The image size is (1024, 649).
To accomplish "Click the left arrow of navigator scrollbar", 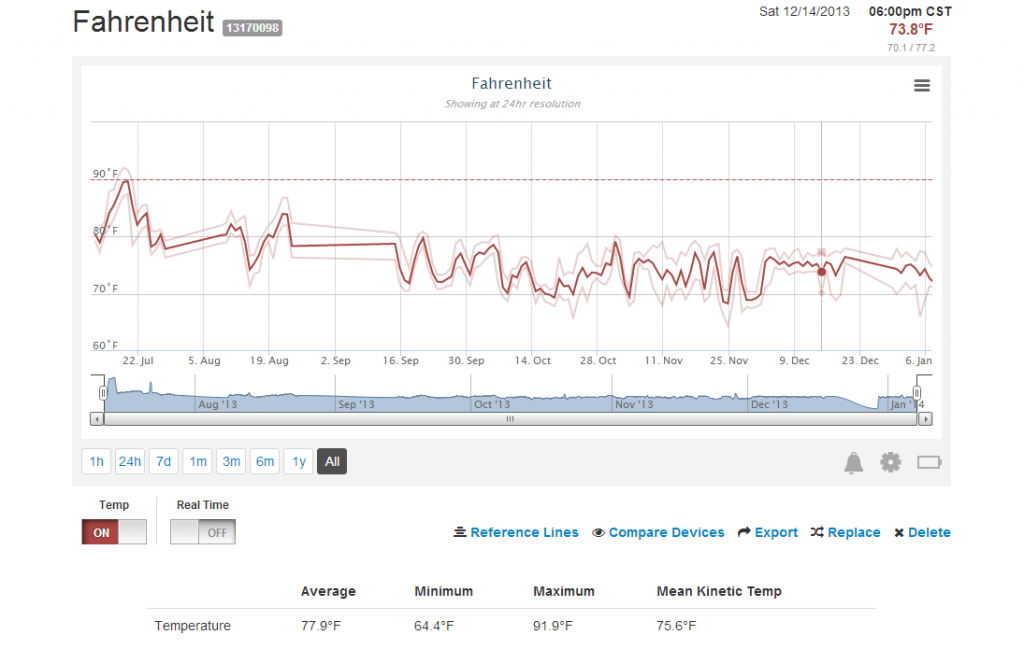I will click(97, 419).
